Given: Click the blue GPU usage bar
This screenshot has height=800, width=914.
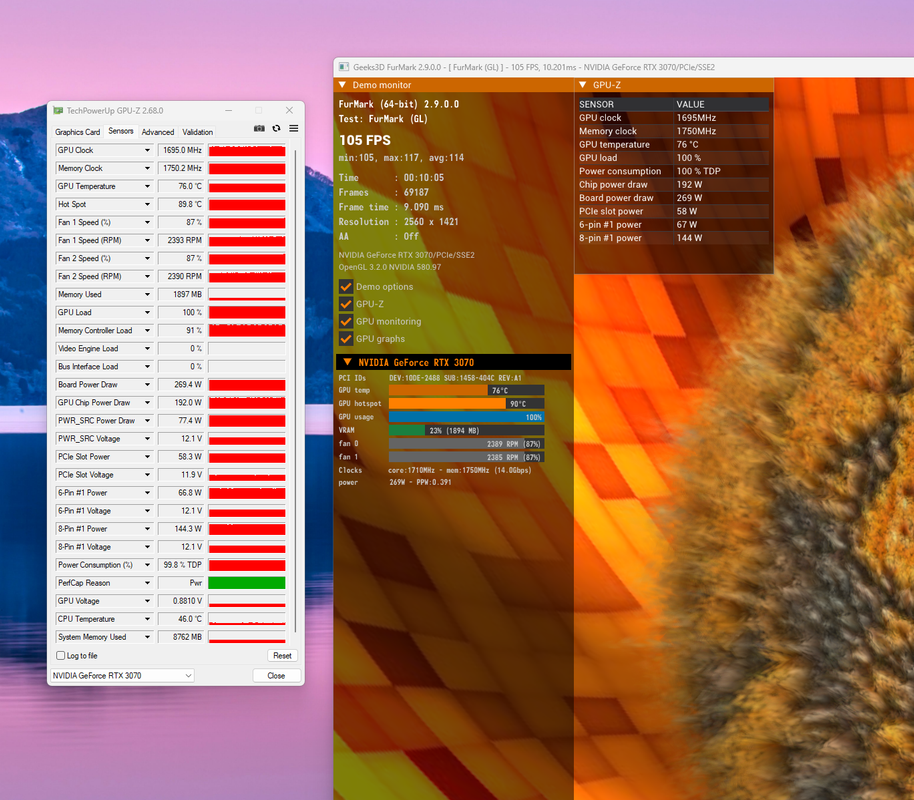Looking at the screenshot, I should [466, 417].
